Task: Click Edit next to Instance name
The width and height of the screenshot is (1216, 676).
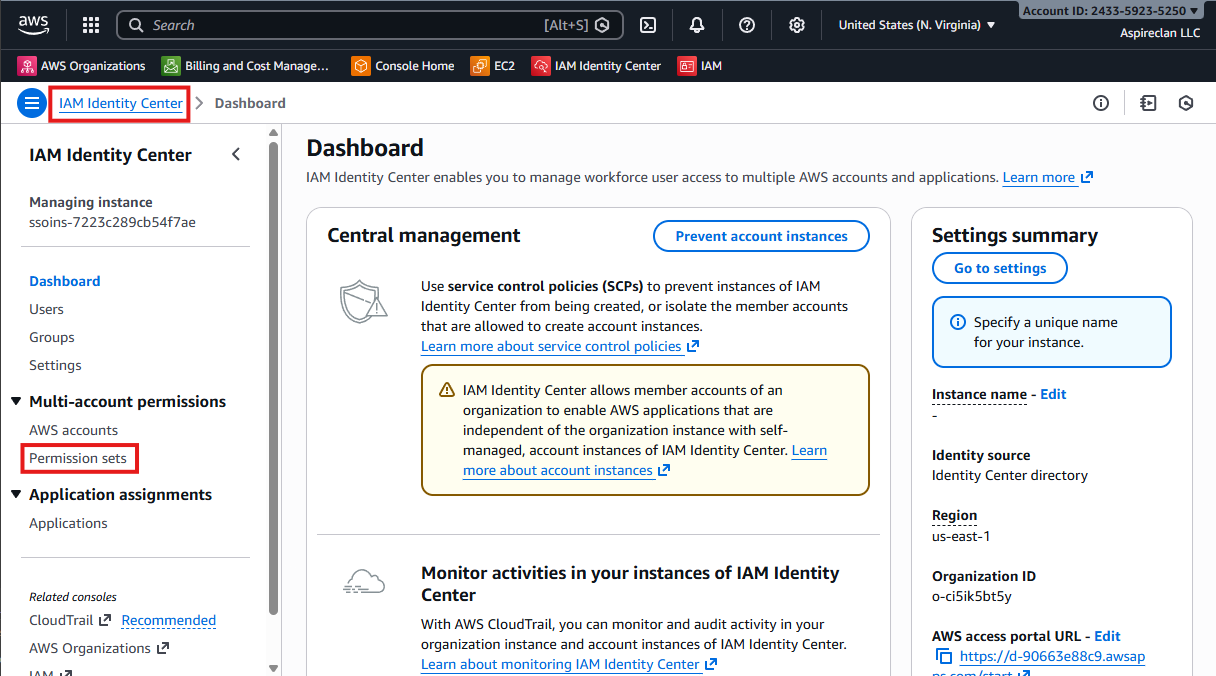Action: click(1053, 394)
